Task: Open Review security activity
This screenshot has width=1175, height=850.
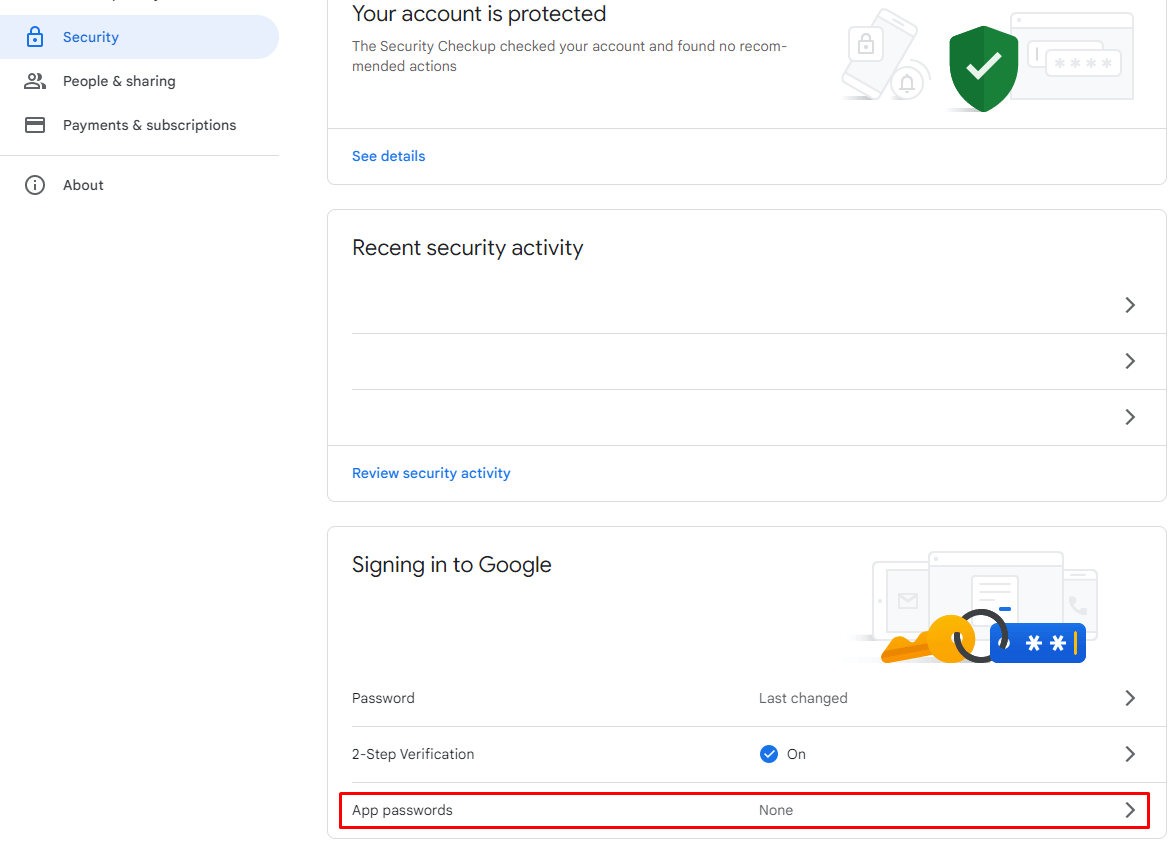Action: coord(431,473)
